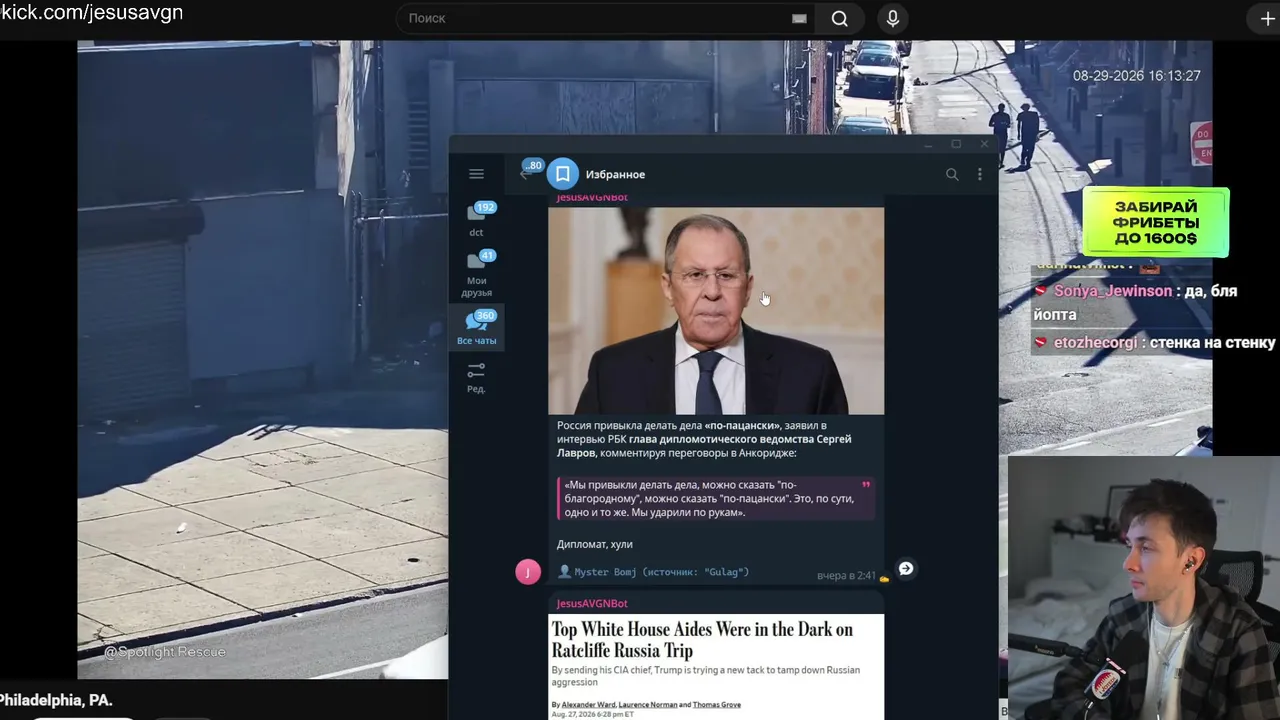Open the Lavrov photo in the message
The image size is (1280, 720).
tap(716, 311)
